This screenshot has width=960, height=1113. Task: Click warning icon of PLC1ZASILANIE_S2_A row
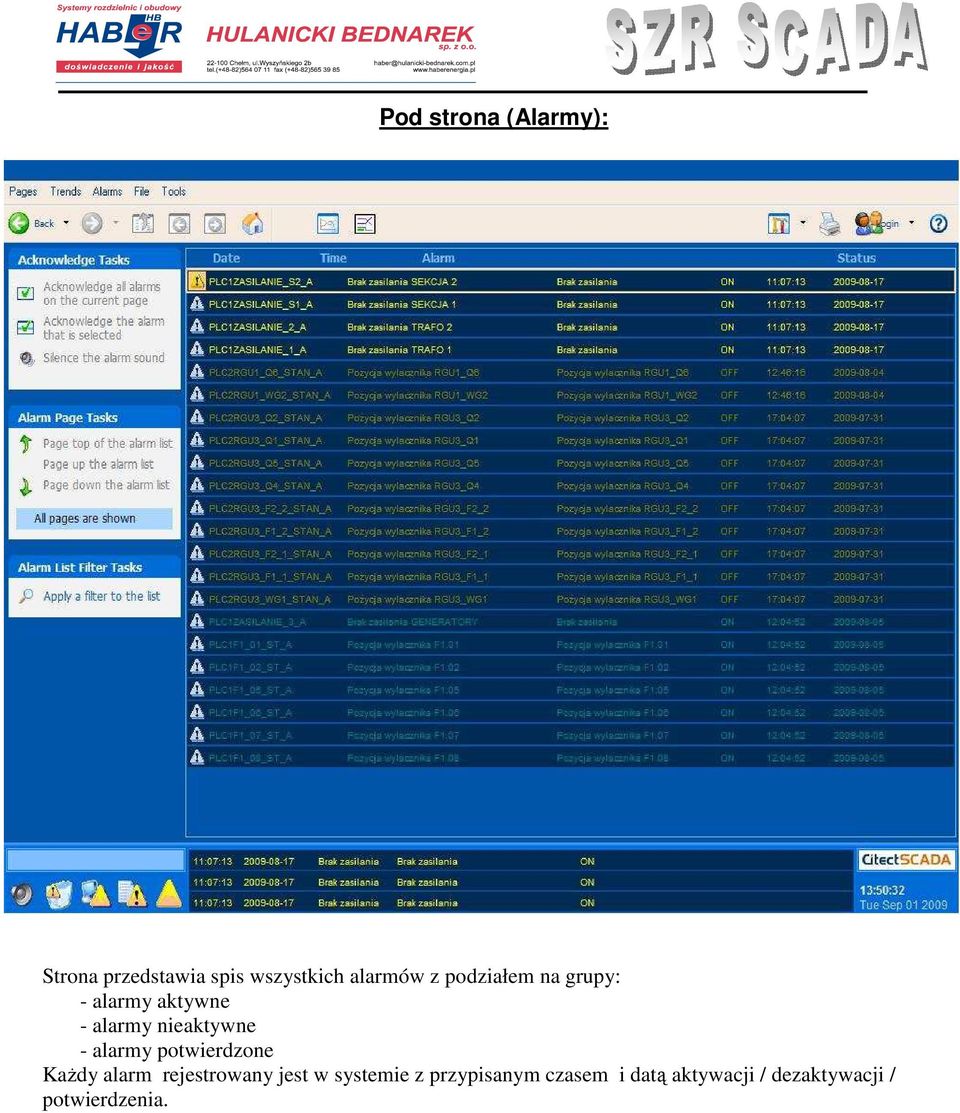coord(197,281)
